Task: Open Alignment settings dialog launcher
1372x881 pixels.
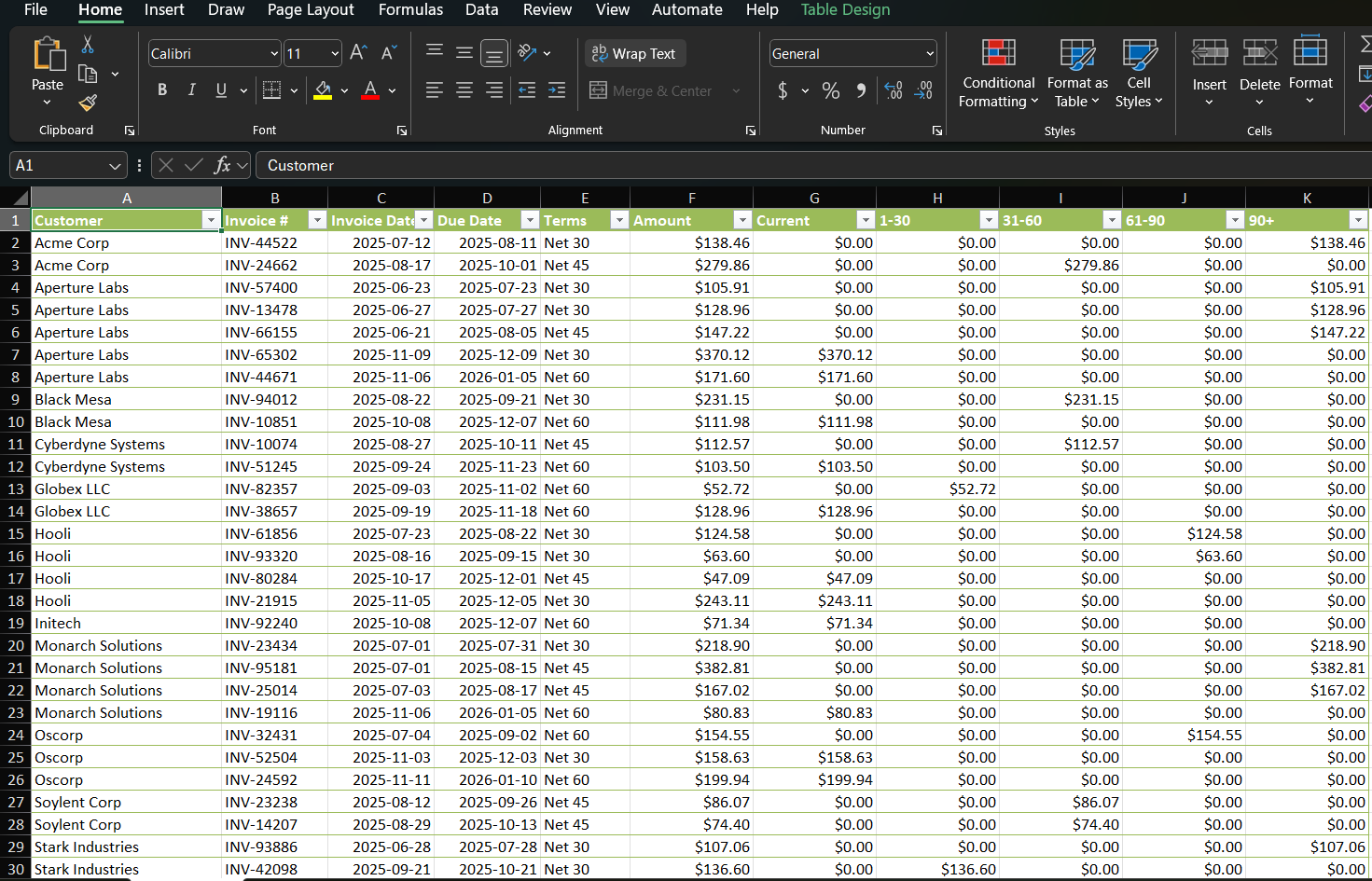Action: [751, 131]
